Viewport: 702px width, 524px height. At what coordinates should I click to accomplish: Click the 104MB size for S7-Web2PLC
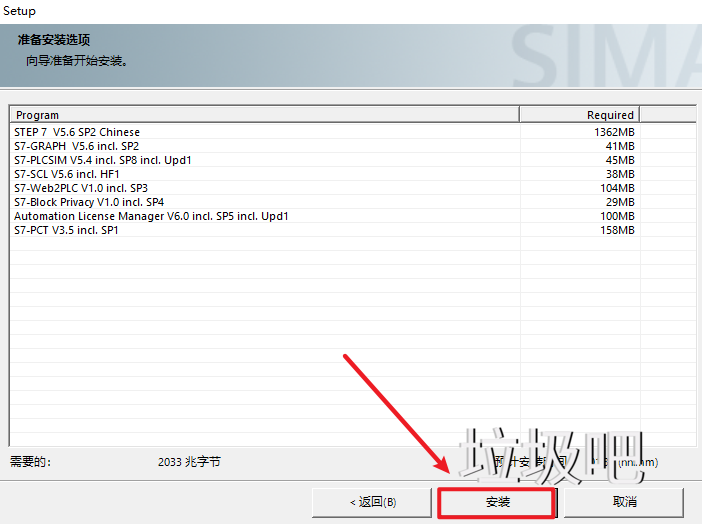(617, 188)
